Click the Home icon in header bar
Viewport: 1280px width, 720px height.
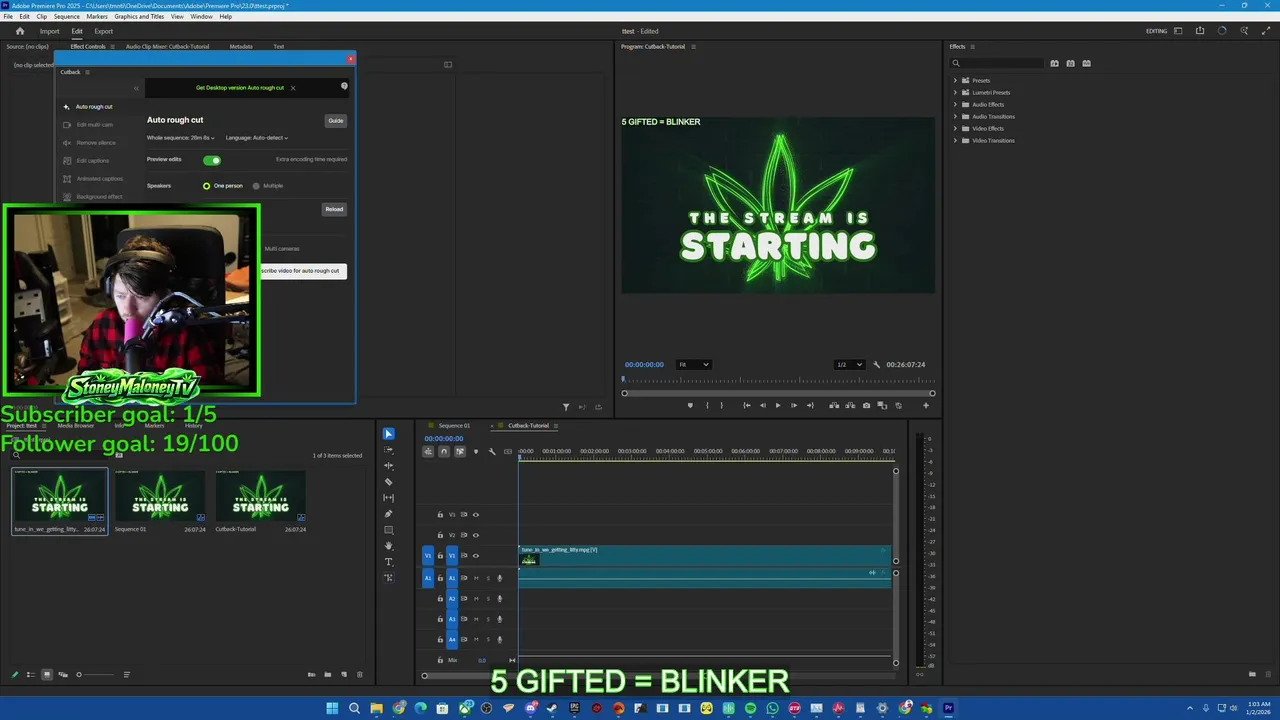click(19, 31)
